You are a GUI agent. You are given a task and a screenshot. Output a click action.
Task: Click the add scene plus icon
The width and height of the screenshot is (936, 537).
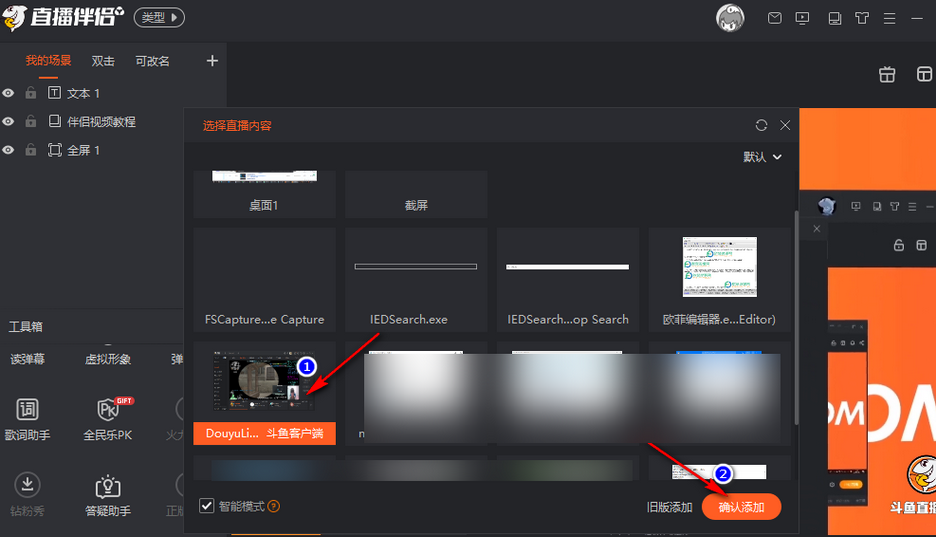212,61
